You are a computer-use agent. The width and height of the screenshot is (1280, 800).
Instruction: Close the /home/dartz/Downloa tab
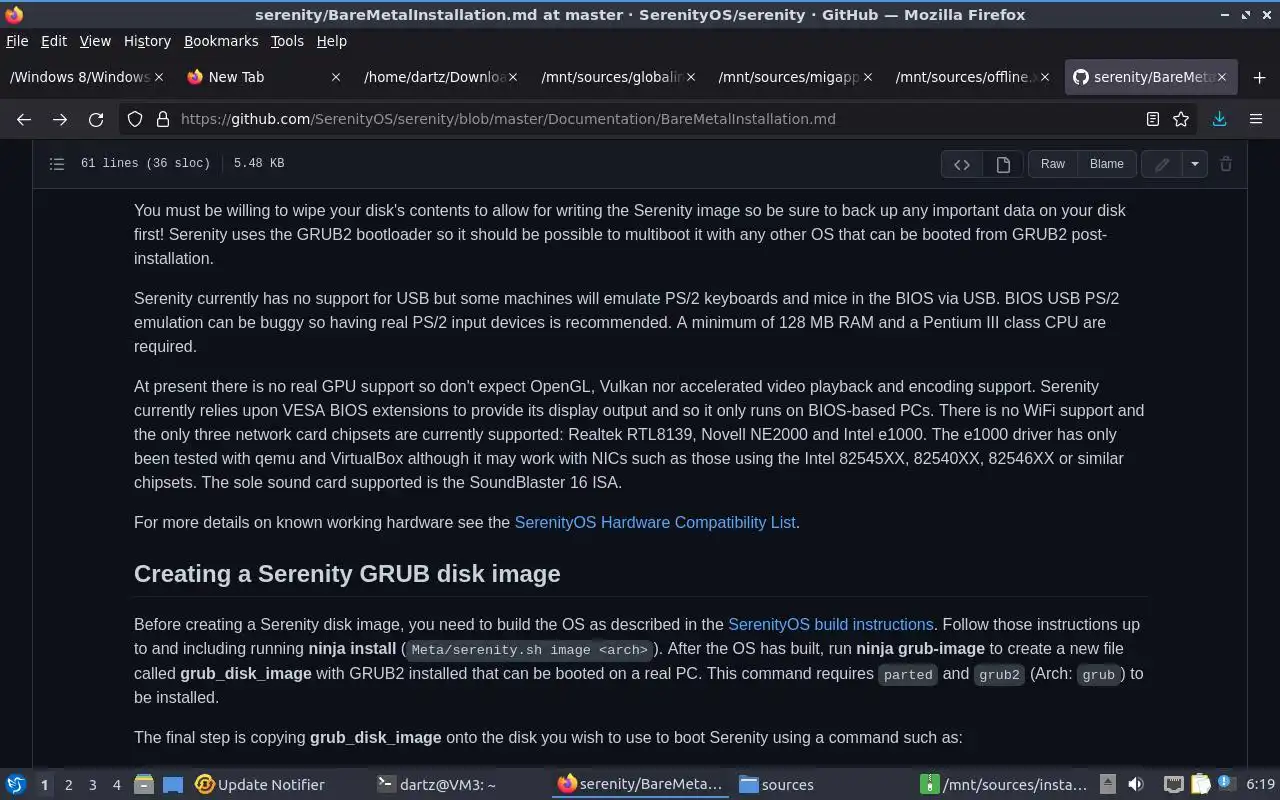point(513,77)
